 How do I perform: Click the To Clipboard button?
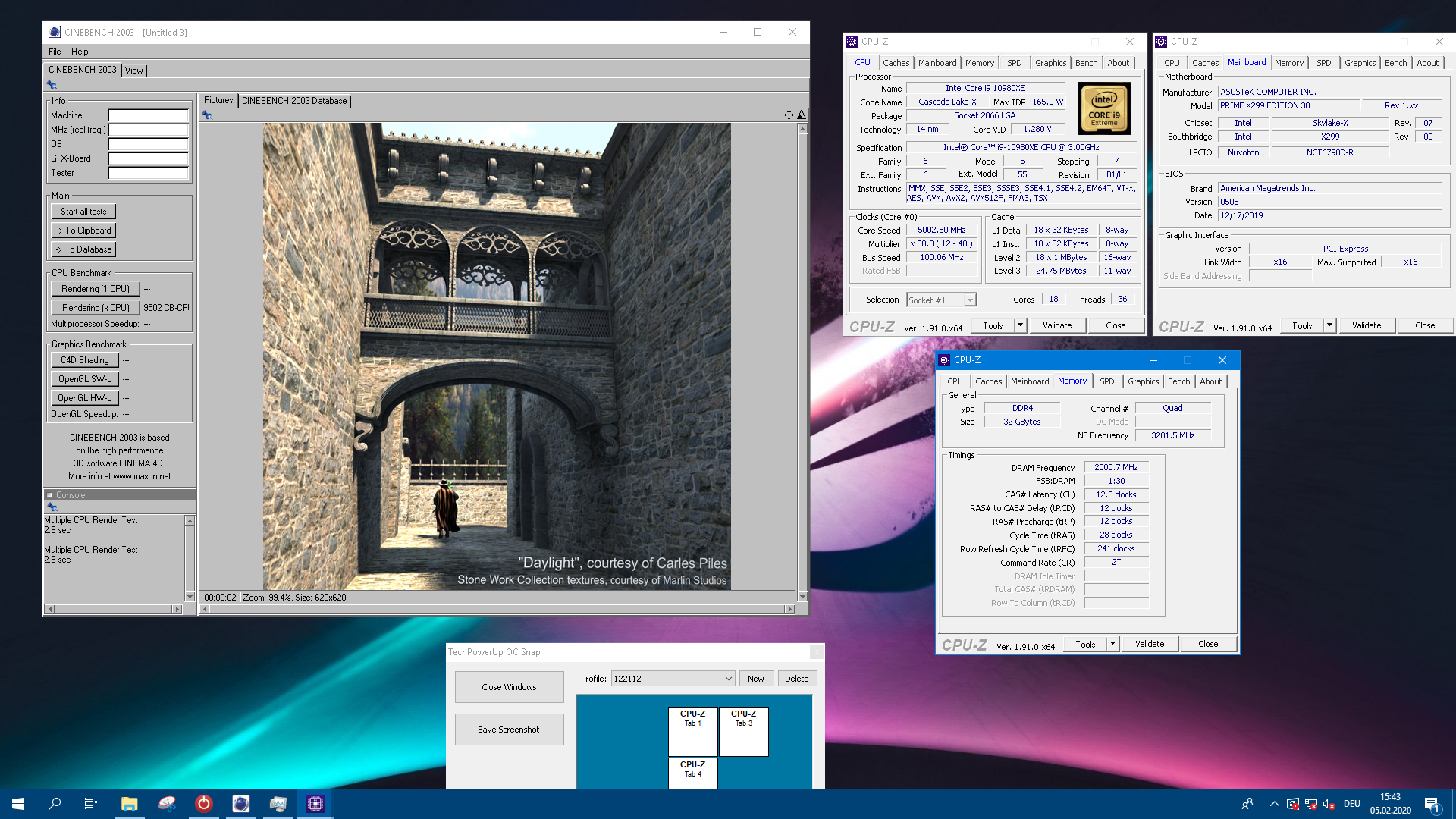pos(83,231)
